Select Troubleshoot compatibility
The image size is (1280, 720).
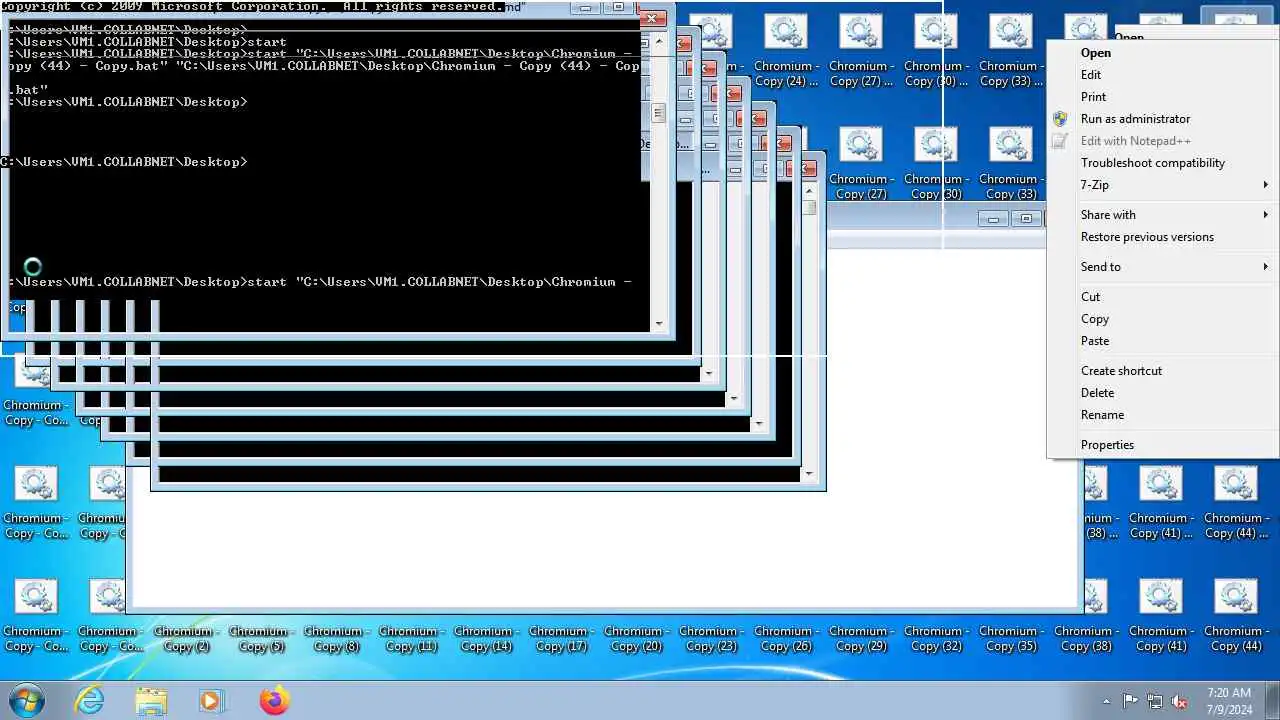click(x=1162, y=163)
